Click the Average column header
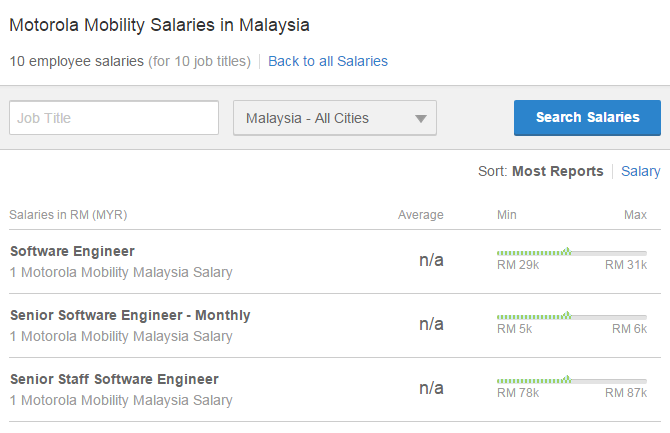 [x=420, y=215]
